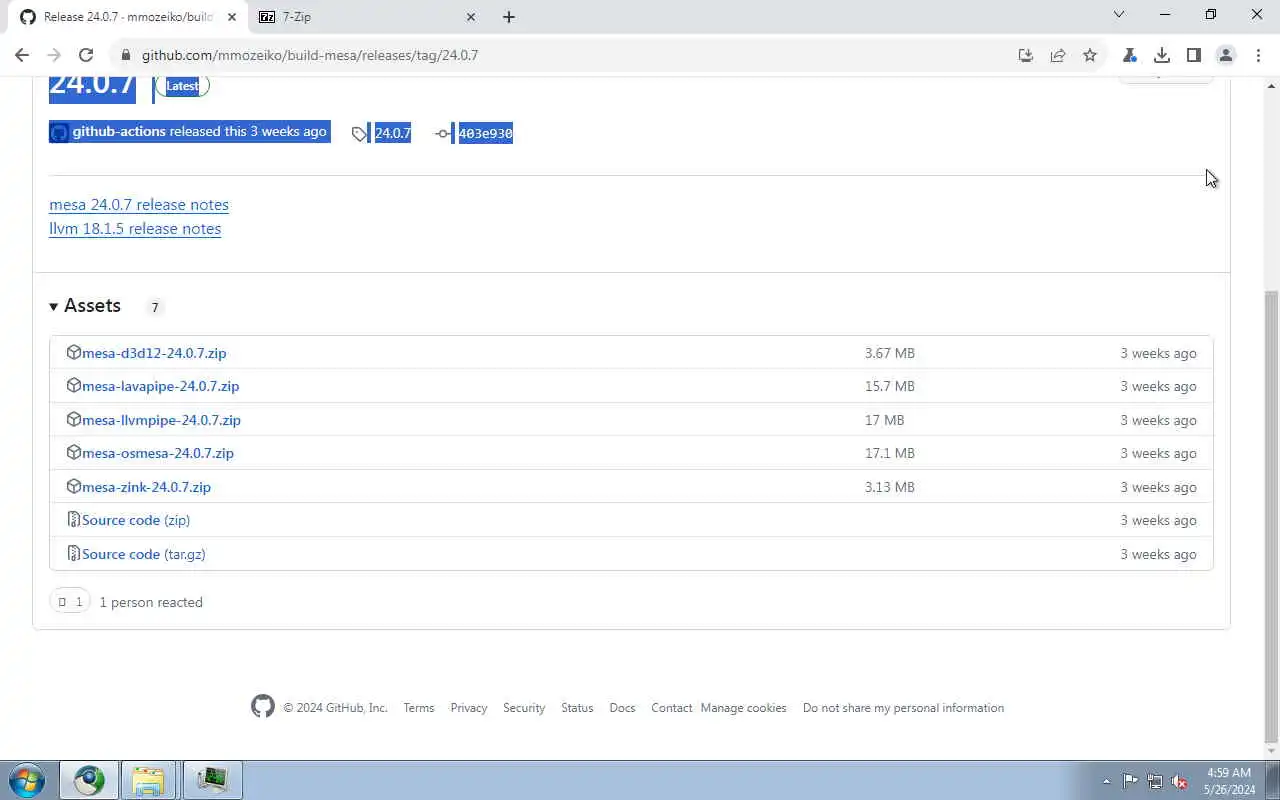Download mesa-d3d12-24.0.7.zip
Viewport: 1280px width, 800px height.
(x=154, y=353)
